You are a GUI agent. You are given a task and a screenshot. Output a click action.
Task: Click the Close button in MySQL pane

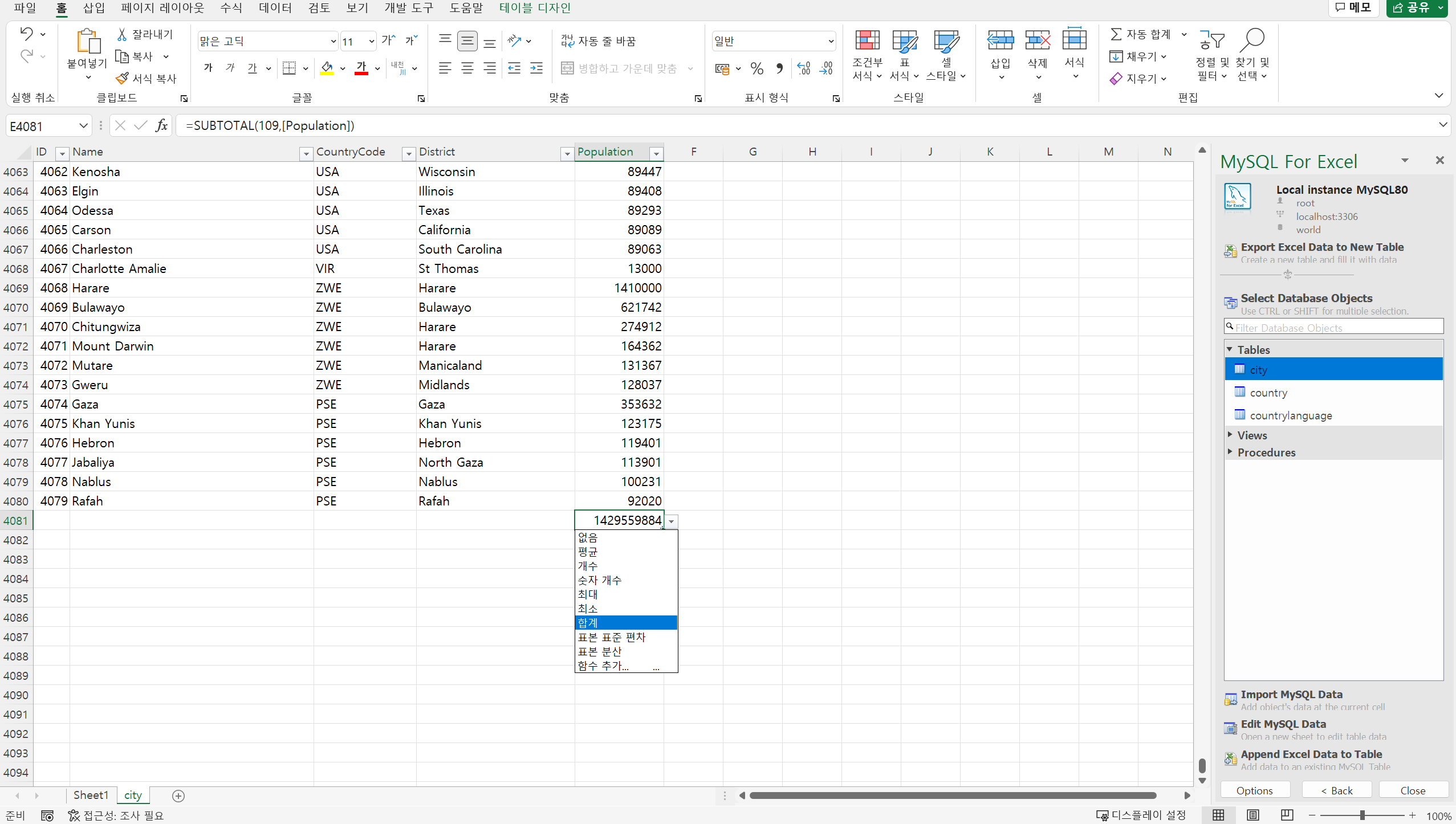pos(1413,790)
